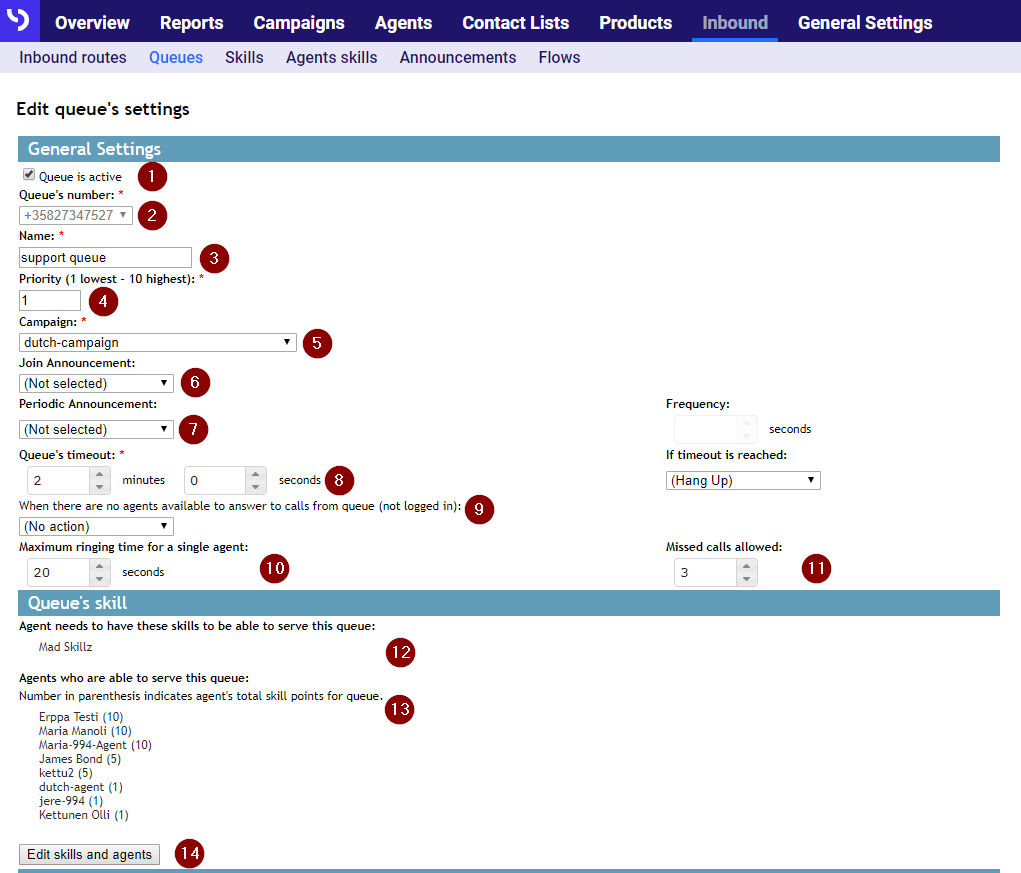Click the Frequency seconds field
Viewport: 1021px width, 873px height.
[706, 429]
